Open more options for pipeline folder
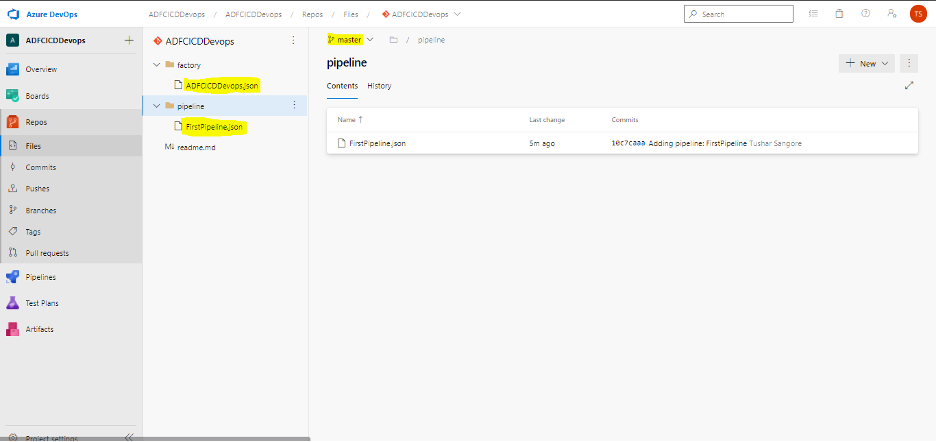 [294, 105]
